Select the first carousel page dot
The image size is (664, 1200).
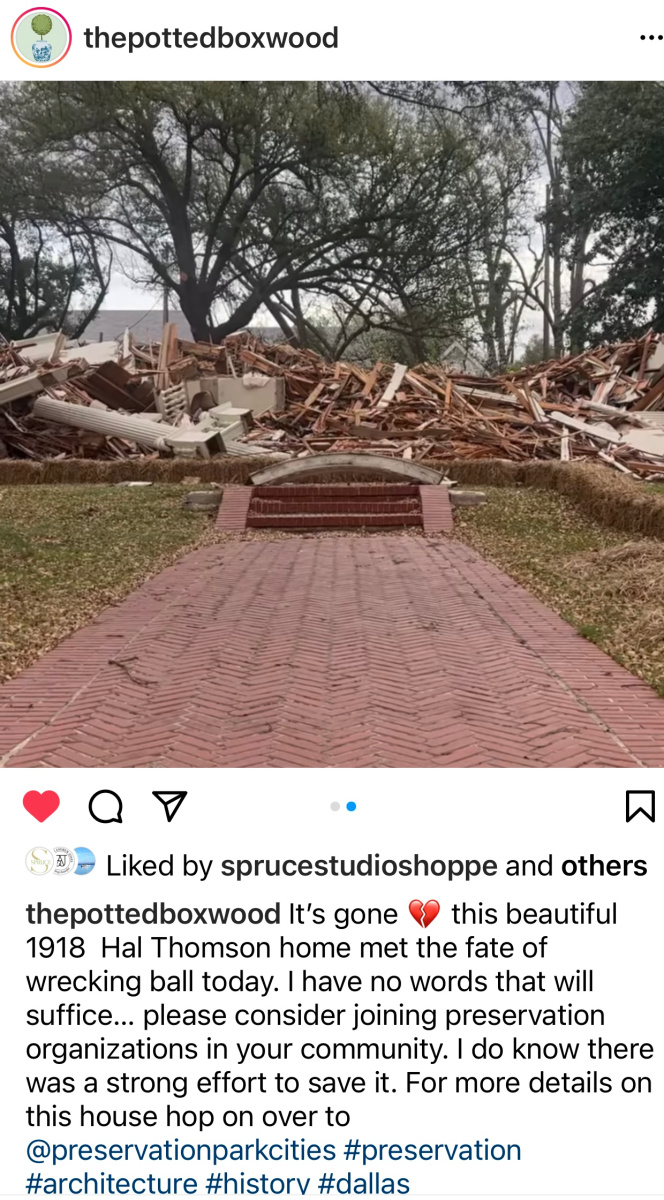(x=335, y=806)
